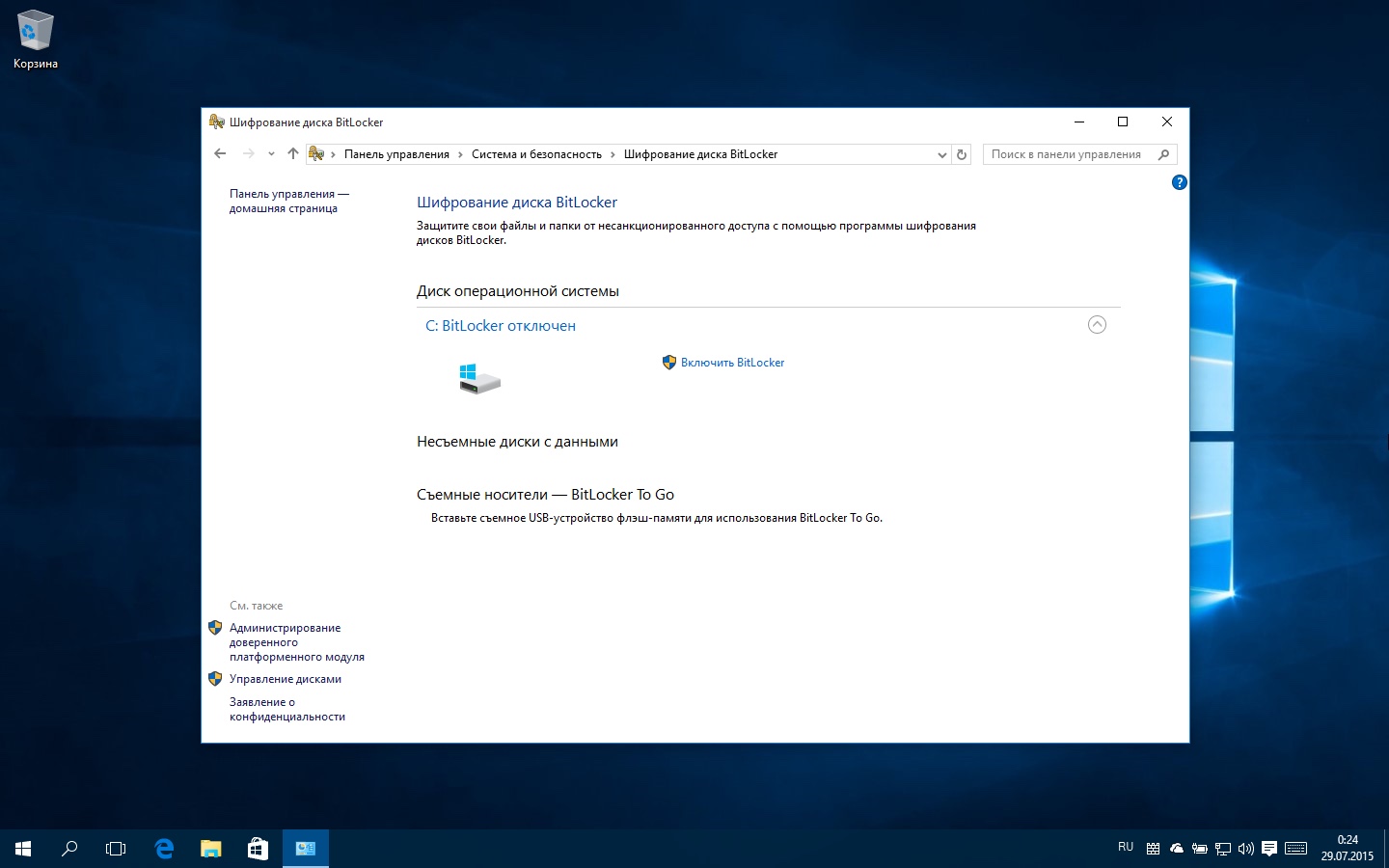
Task: Collapse the C: BitLocker drive section
Action: (x=1097, y=325)
